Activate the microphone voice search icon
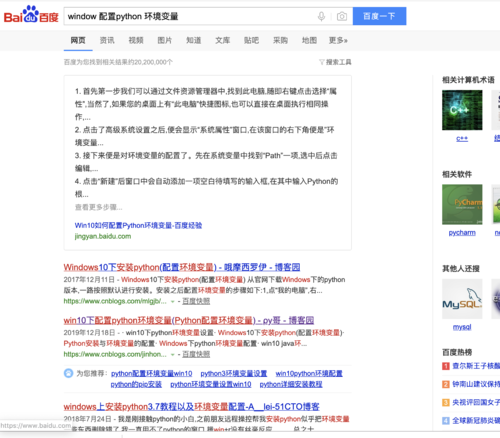This screenshot has height=438, width=500. pos(321,16)
